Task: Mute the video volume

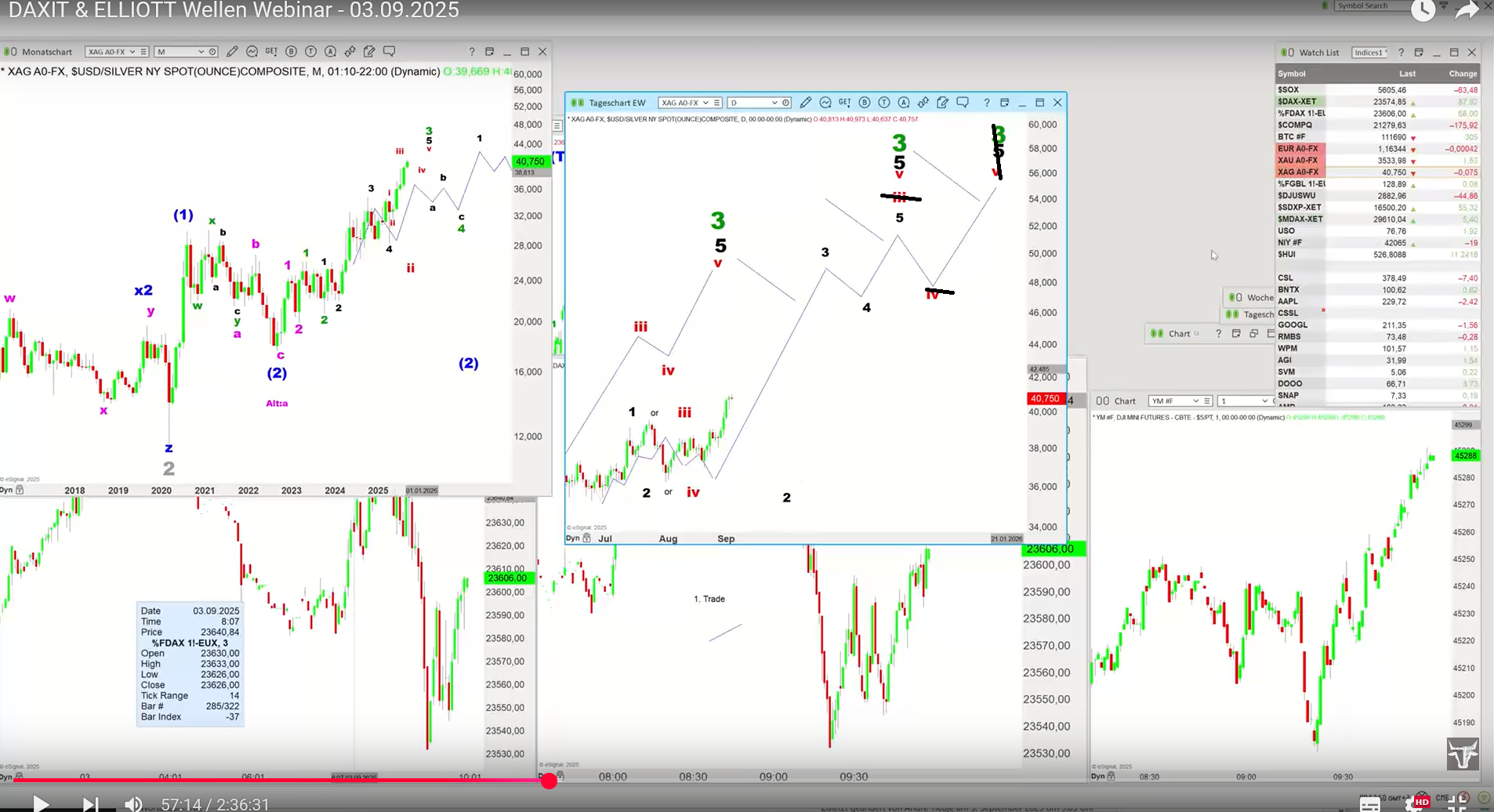Action: click(133, 804)
